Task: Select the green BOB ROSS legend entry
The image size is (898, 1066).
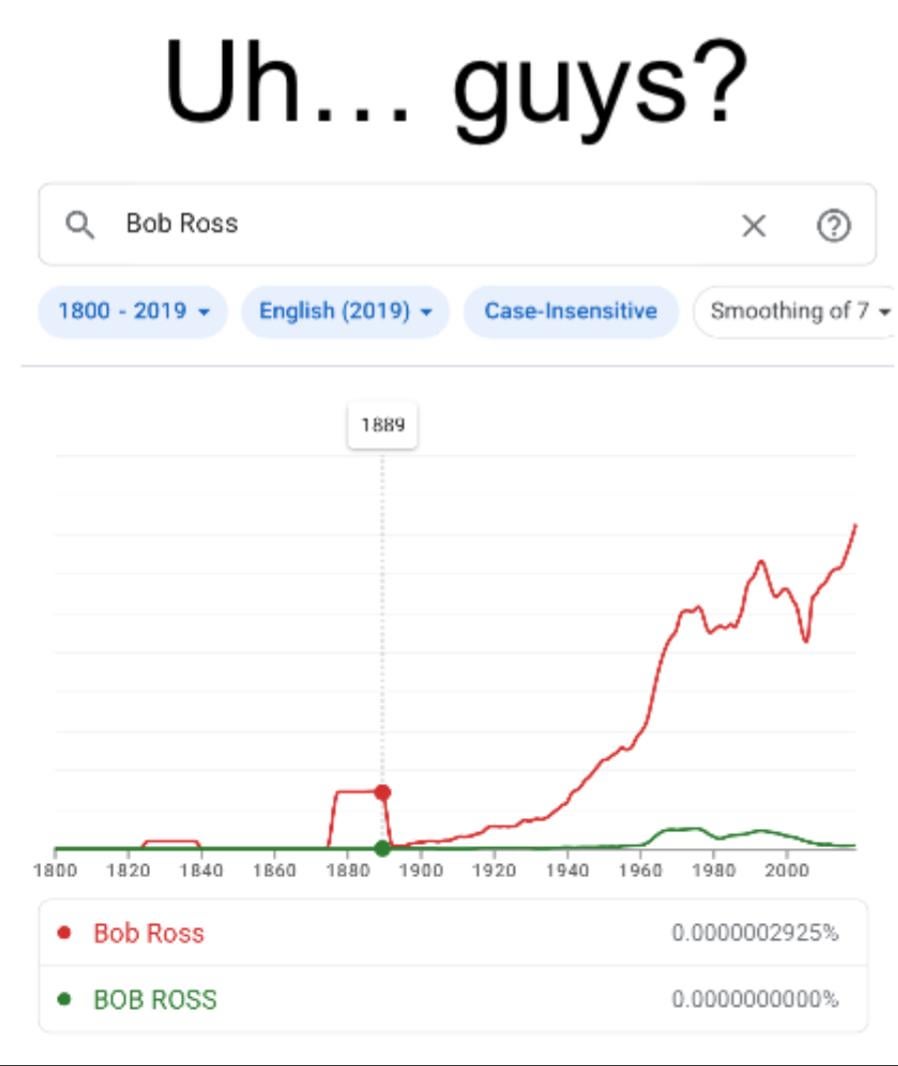Action: 155,999
